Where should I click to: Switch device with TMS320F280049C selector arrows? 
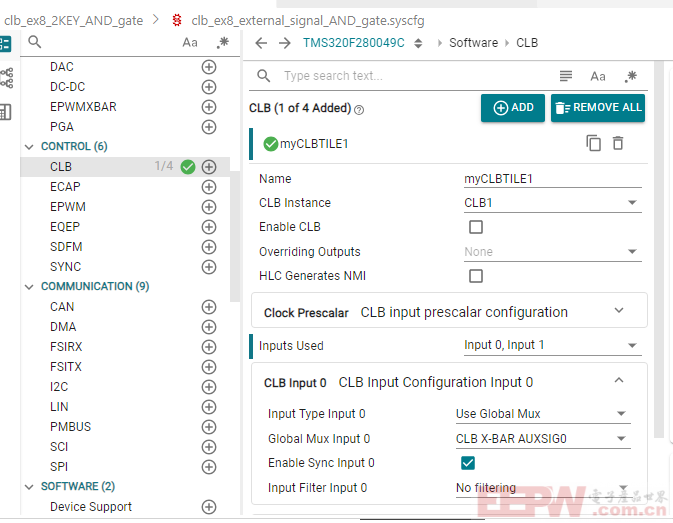(x=418, y=43)
